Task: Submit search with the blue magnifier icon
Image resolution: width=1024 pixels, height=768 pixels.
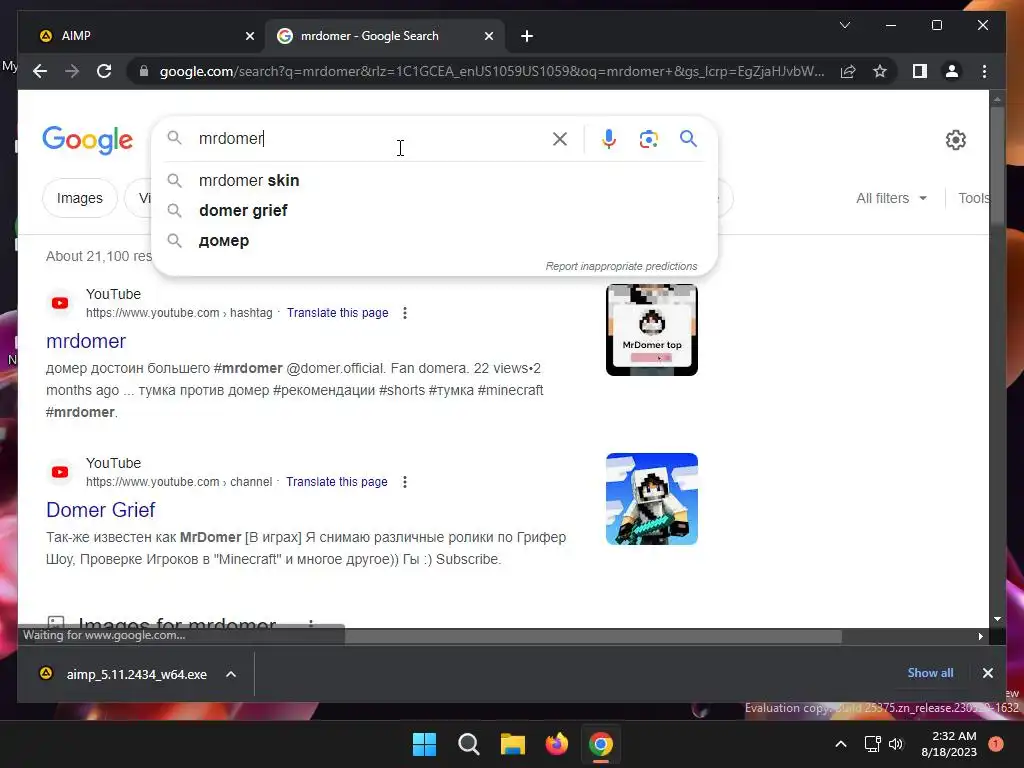Action: click(x=688, y=138)
